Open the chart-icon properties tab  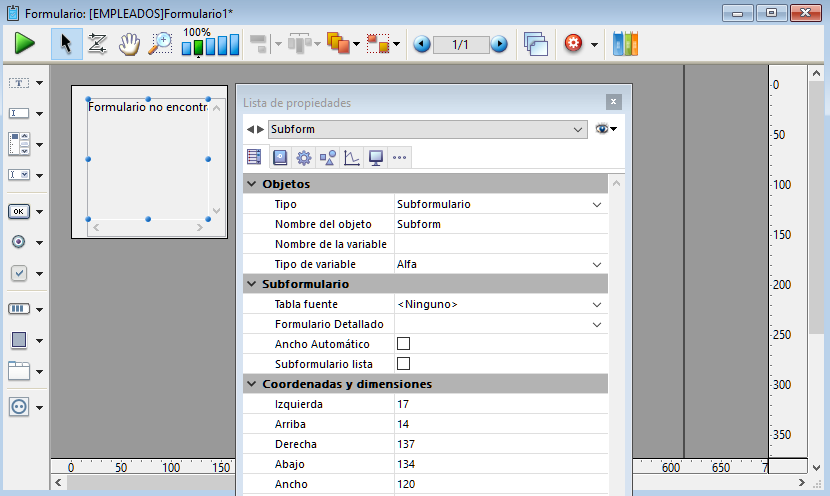pos(351,157)
